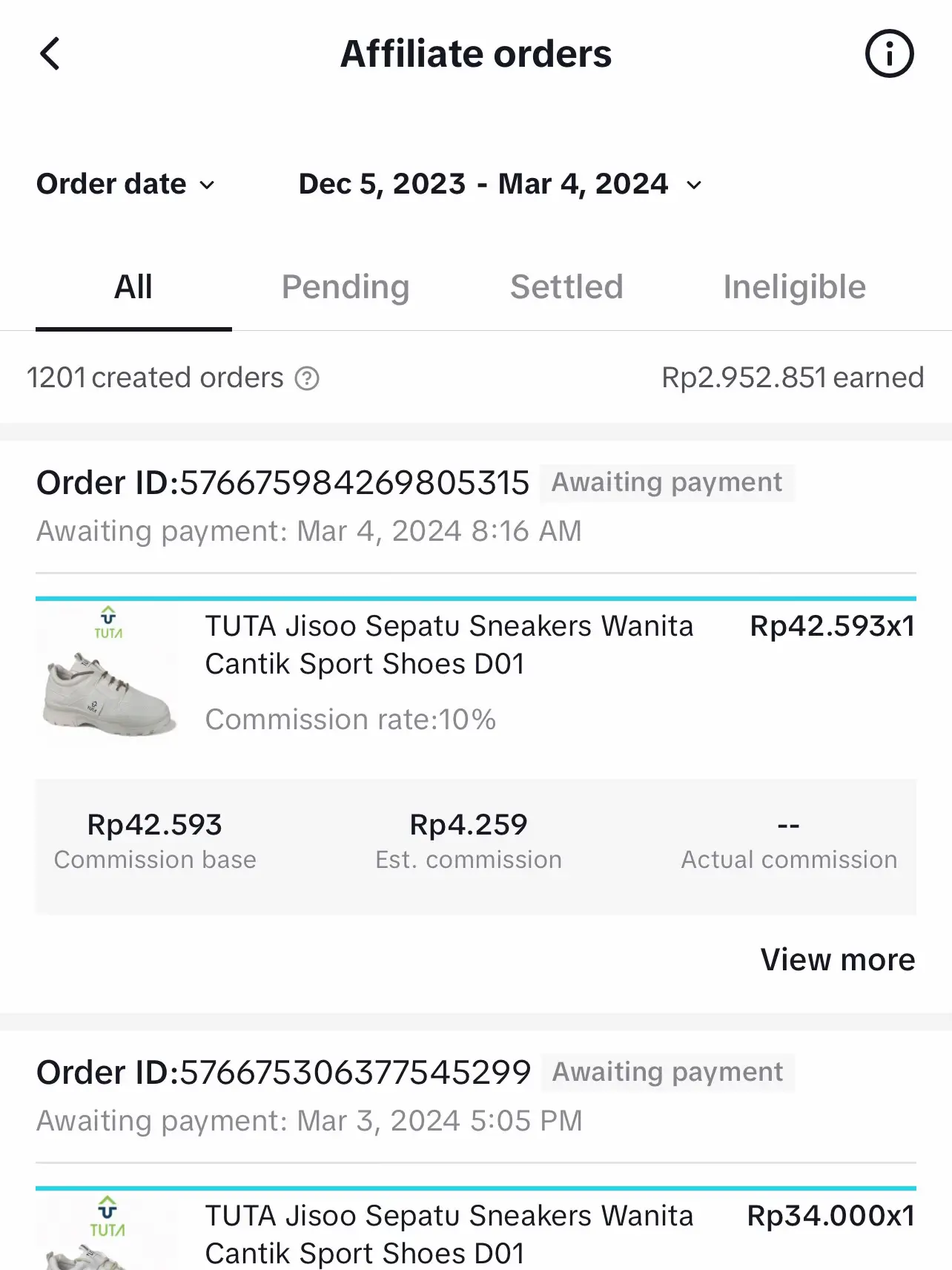Select the Ineligible tab
952x1270 pixels.
pyautogui.click(x=794, y=287)
